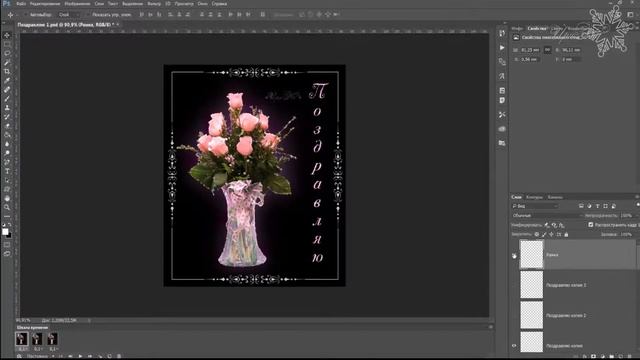
Task: Click the foreground color swatch
Action: pos(5,232)
